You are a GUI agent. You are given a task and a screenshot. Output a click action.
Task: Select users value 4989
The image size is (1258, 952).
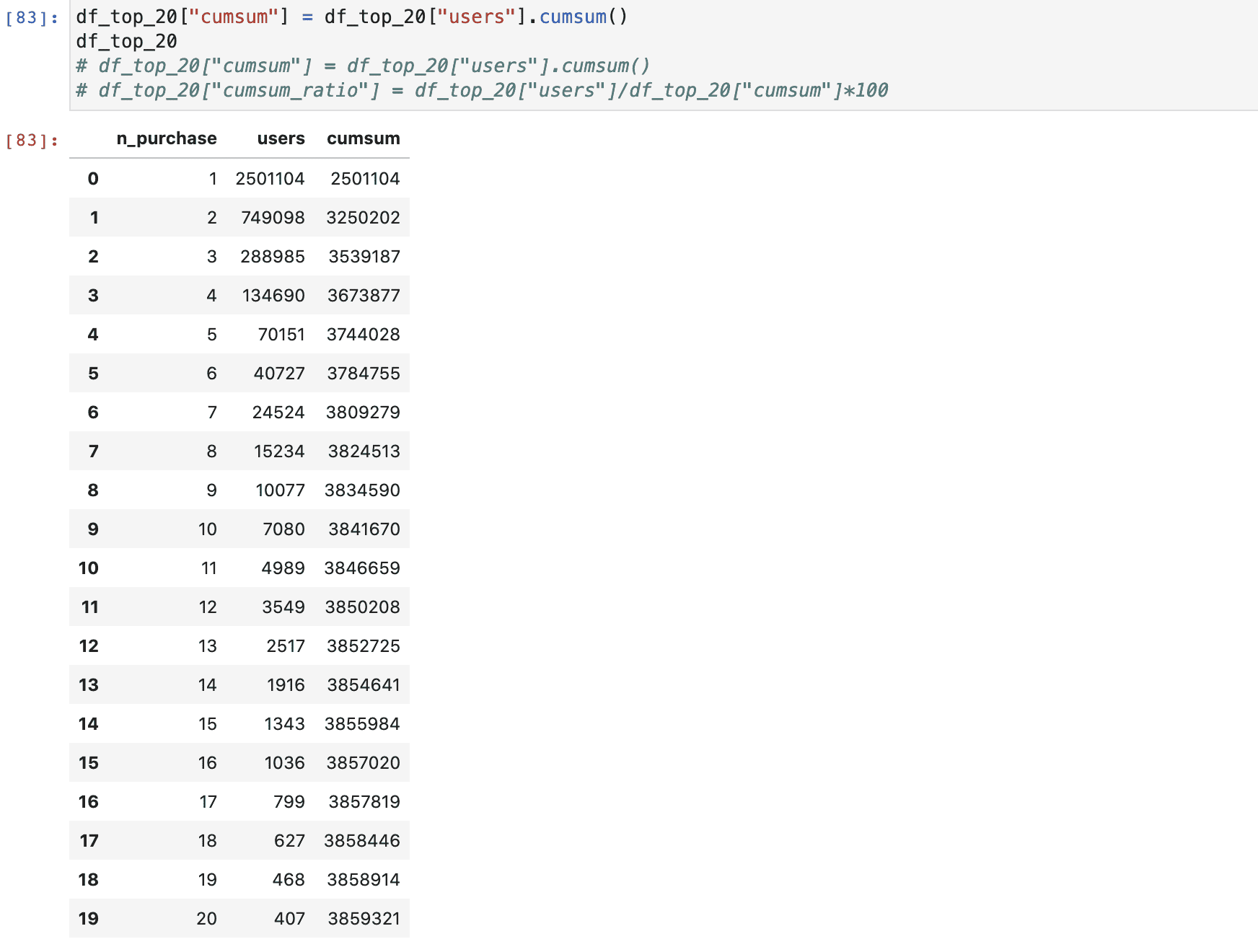click(283, 568)
